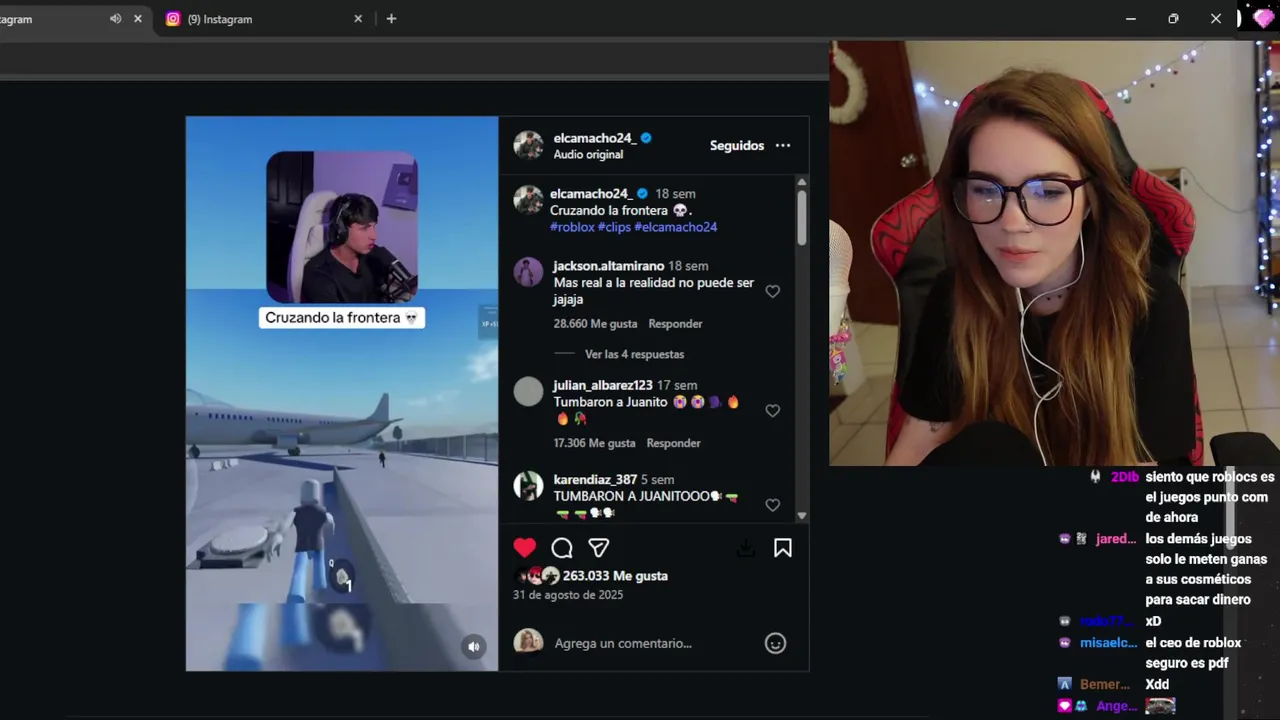1280x720 pixels.
Task: Click the 'Cruzando la frontera' video caption
Action: pyautogui.click(x=342, y=318)
